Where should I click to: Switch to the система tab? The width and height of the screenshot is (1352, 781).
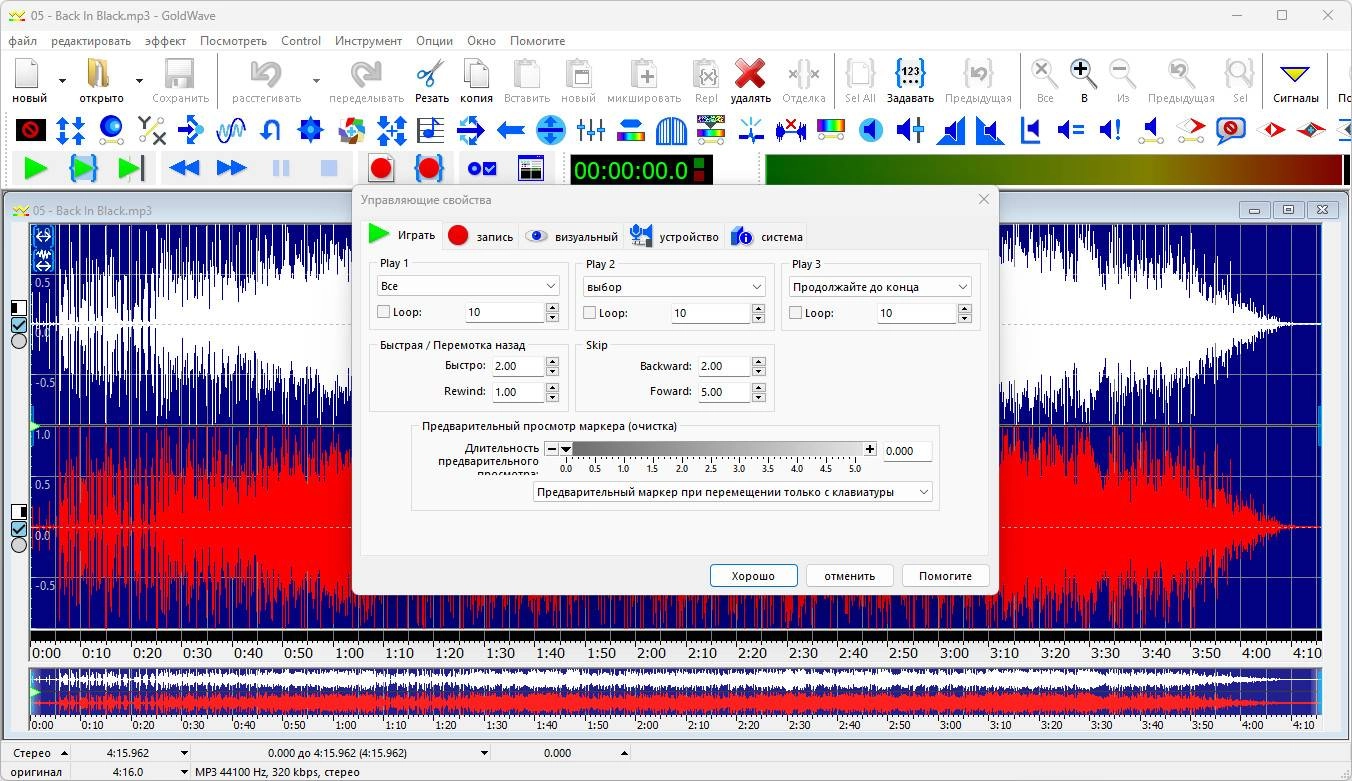coord(767,236)
